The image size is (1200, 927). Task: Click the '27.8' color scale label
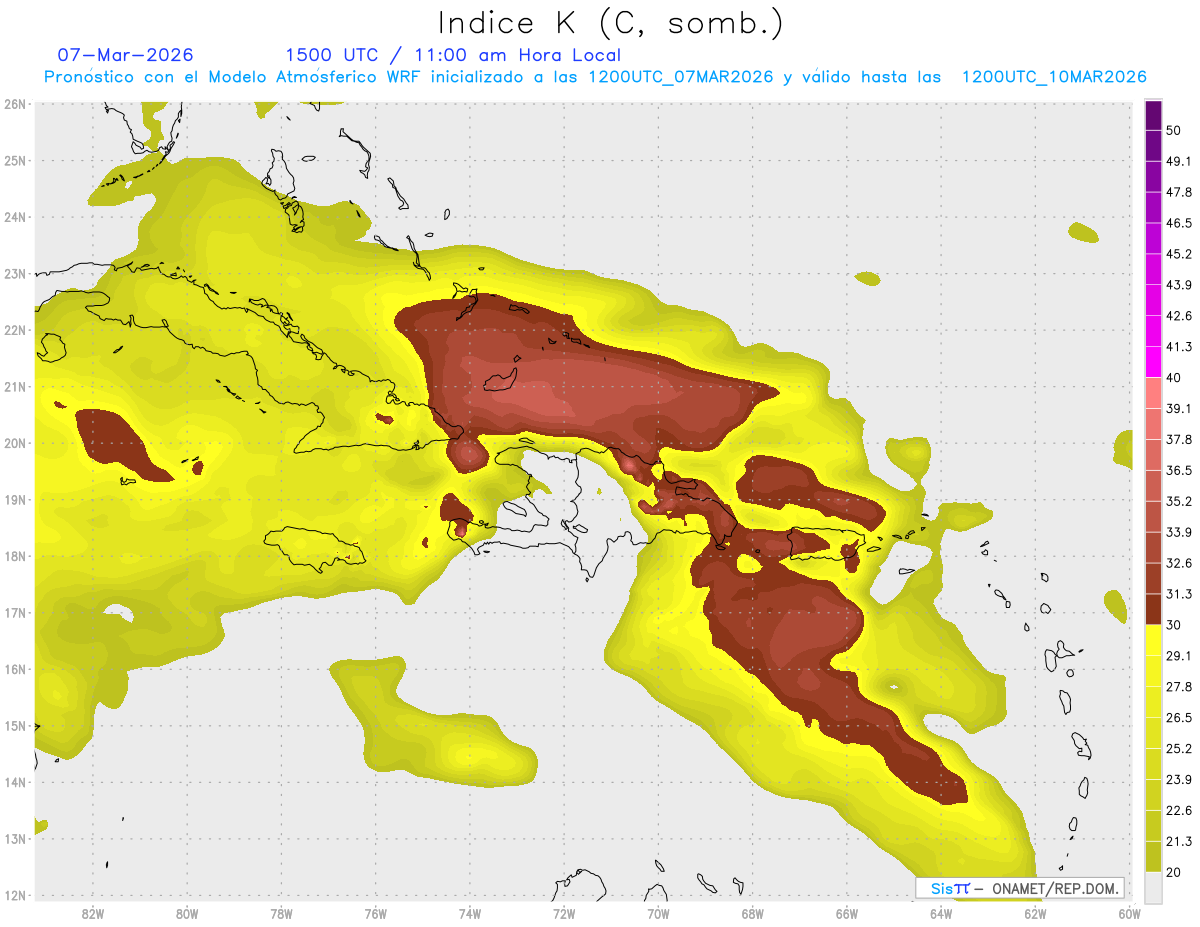coord(1179,686)
